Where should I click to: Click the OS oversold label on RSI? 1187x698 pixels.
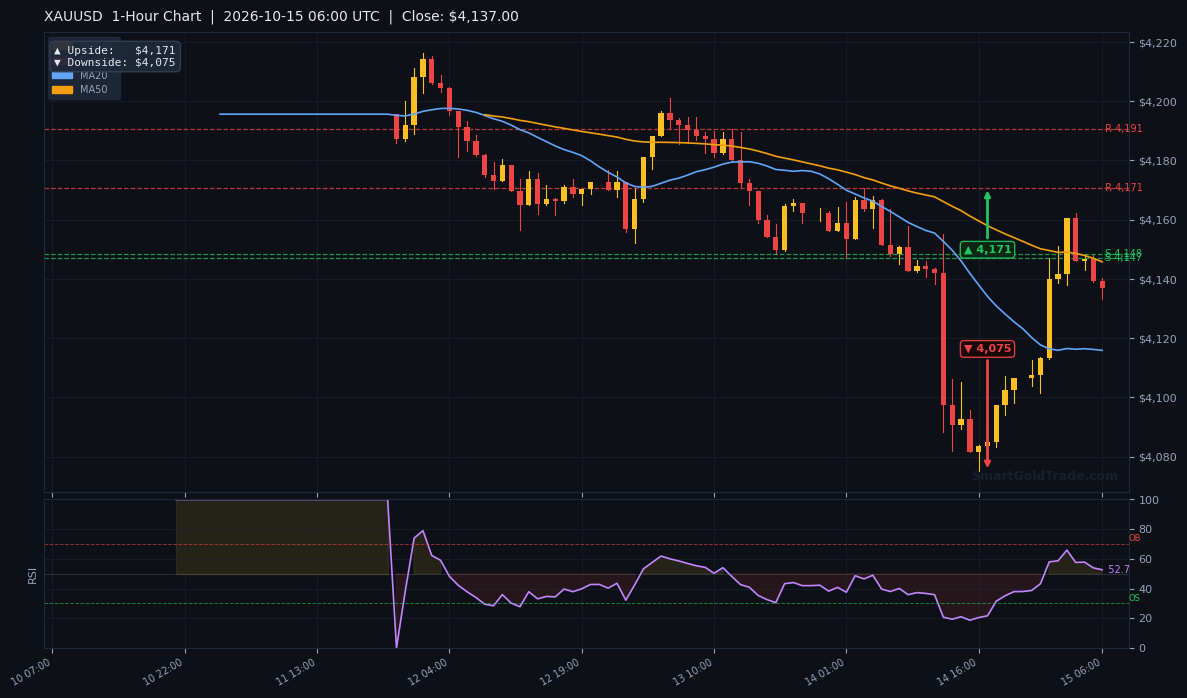click(1135, 598)
